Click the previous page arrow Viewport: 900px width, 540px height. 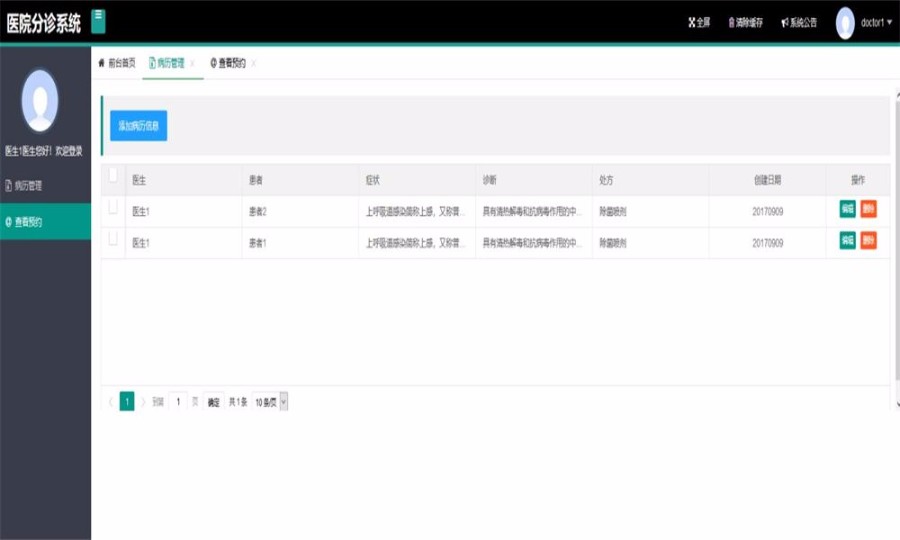click(x=111, y=402)
